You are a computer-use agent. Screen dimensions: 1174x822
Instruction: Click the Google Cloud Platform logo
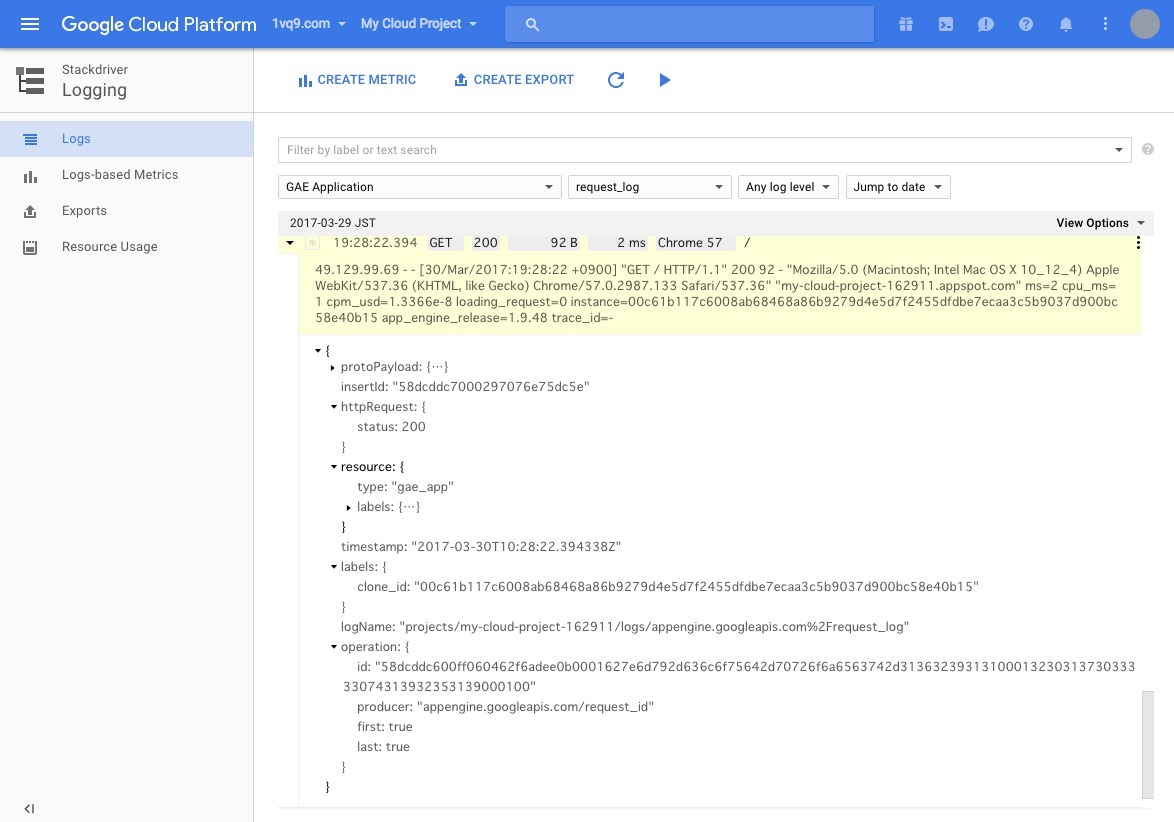coord(159,24)
